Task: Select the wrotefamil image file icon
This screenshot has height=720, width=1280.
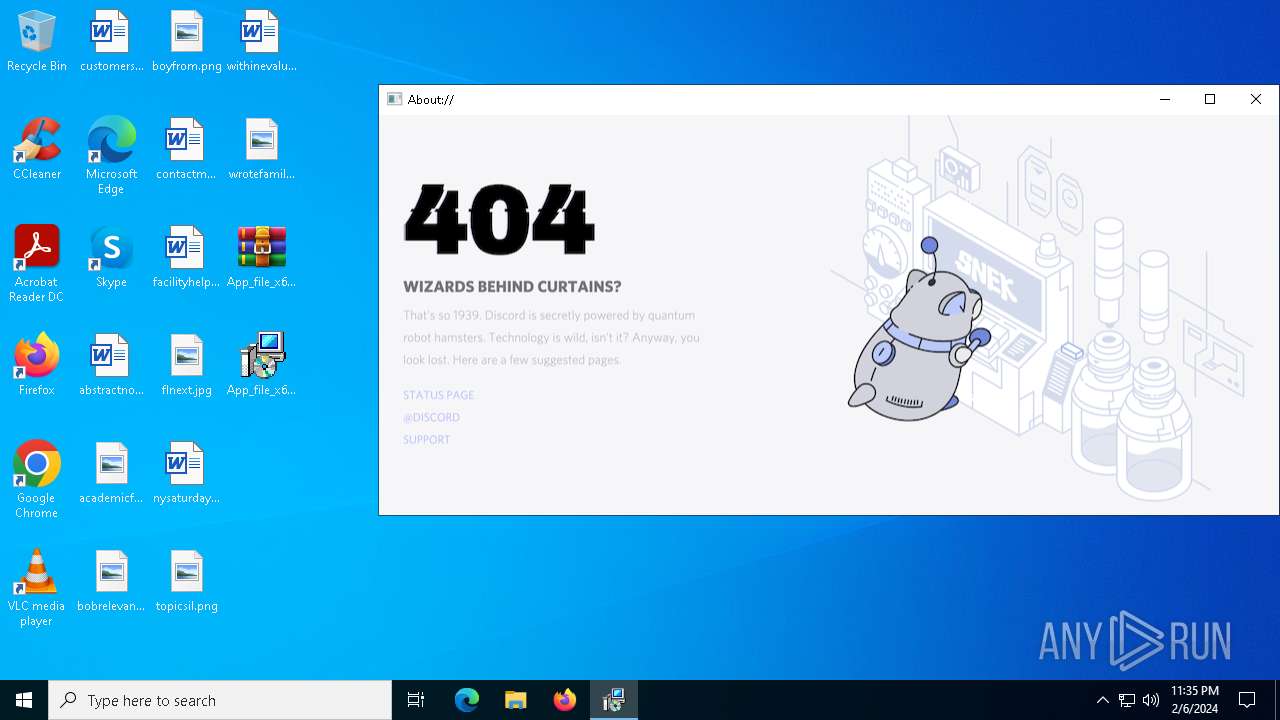Action: 261,150
